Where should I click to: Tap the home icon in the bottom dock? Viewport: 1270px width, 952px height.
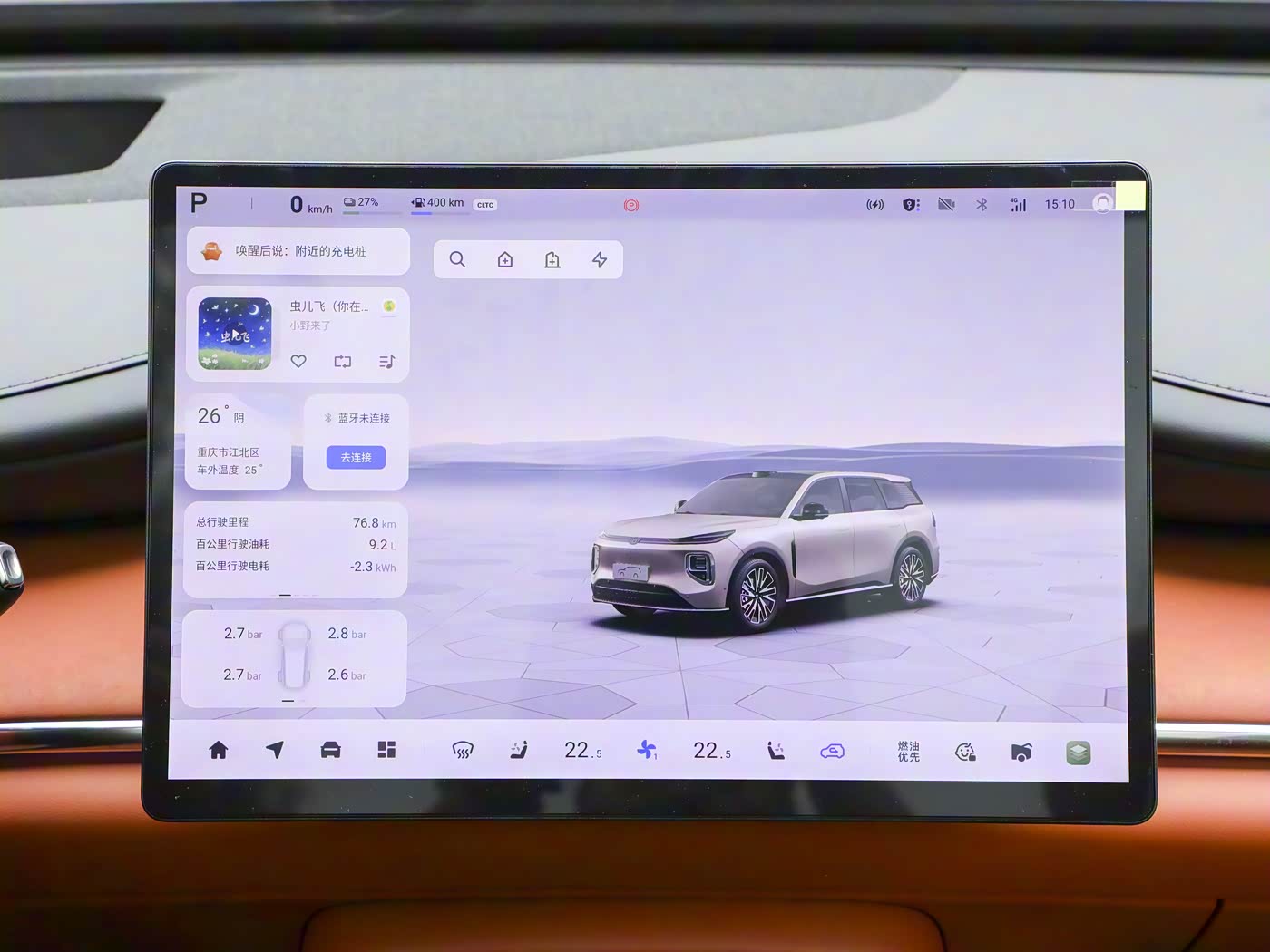pyautogui.click(x=219, y=751)
